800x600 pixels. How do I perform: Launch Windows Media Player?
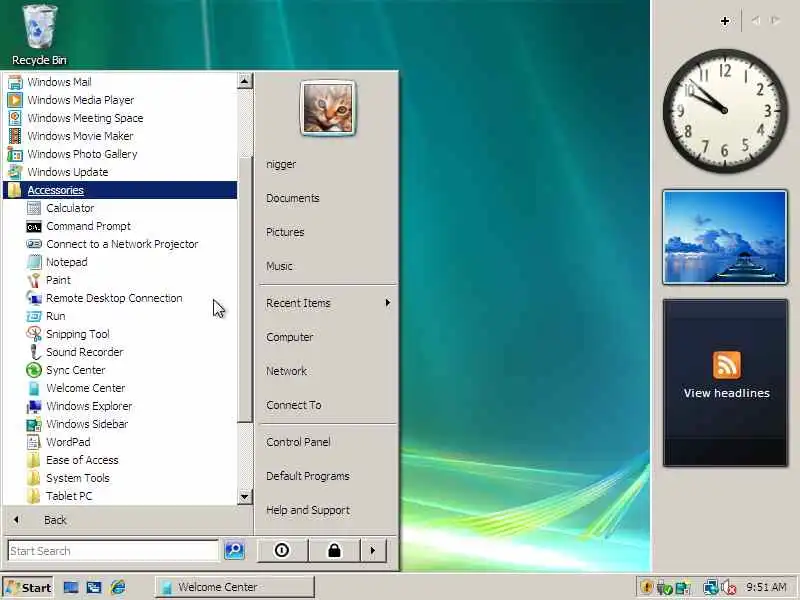click(71, 100)
